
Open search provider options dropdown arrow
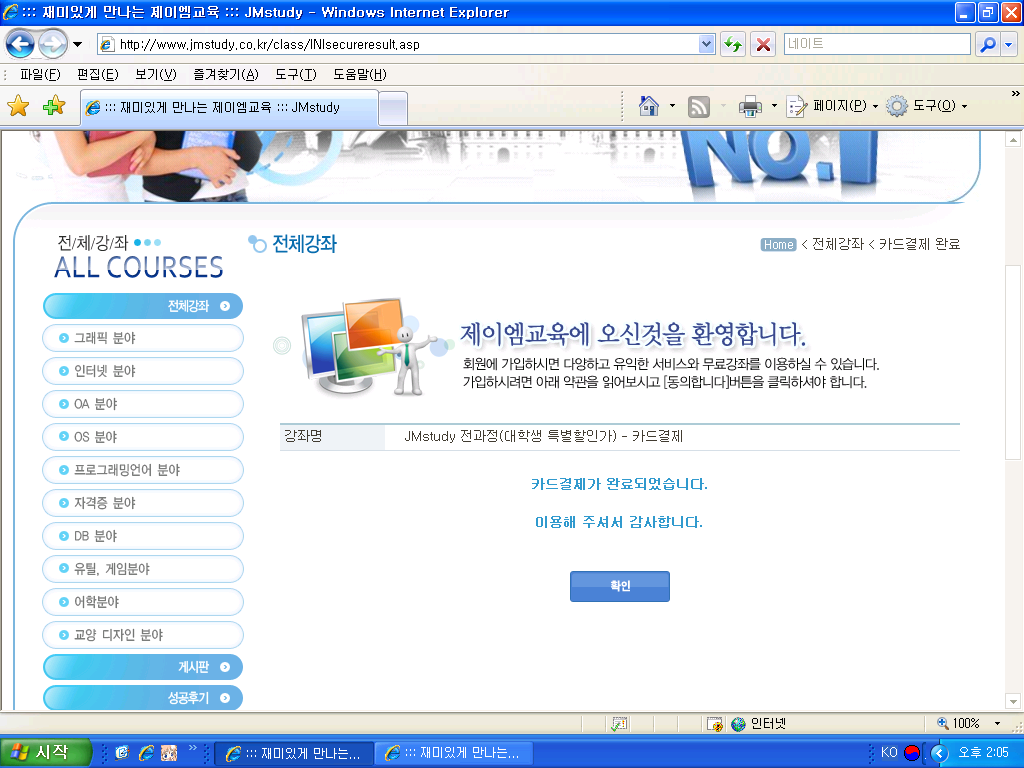pos(1010,44)
